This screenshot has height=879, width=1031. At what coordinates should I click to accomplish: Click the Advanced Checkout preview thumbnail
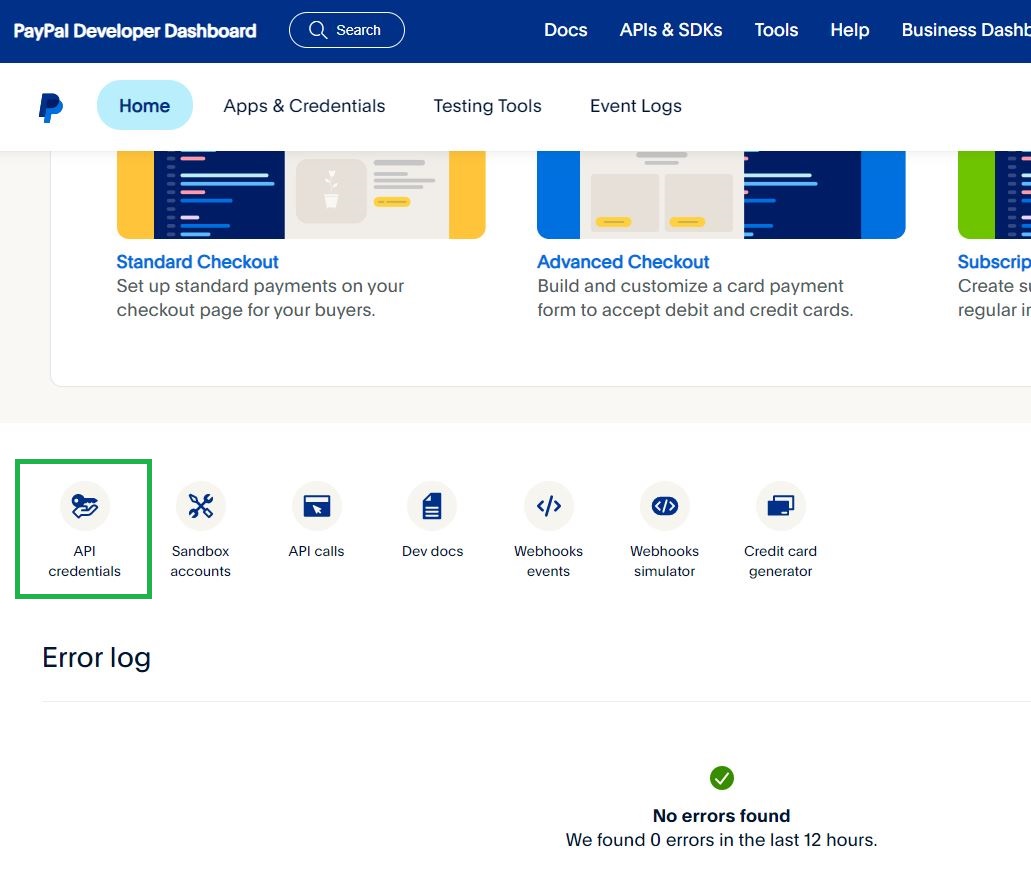point(720,195)
